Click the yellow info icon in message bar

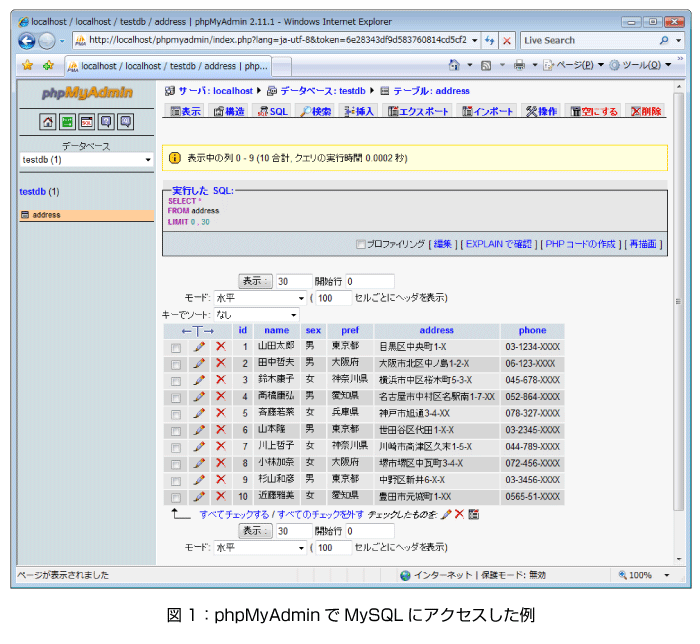pyautogui.click(x=175, y=158)
